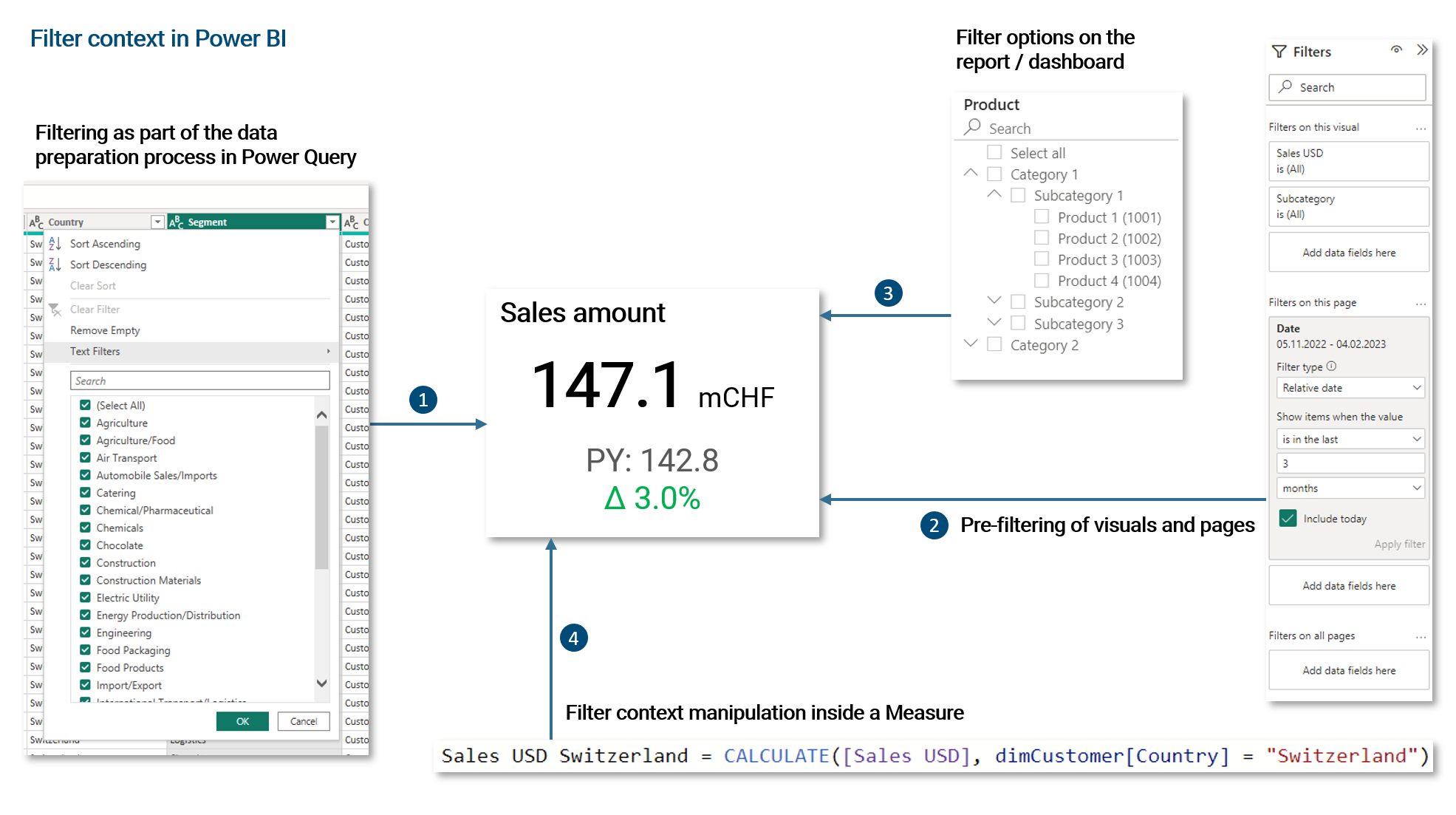The height and width of the screenshot is (815, 1456).
Task: Open the months unit dropdown
Action: click(x=1350, y=488)
